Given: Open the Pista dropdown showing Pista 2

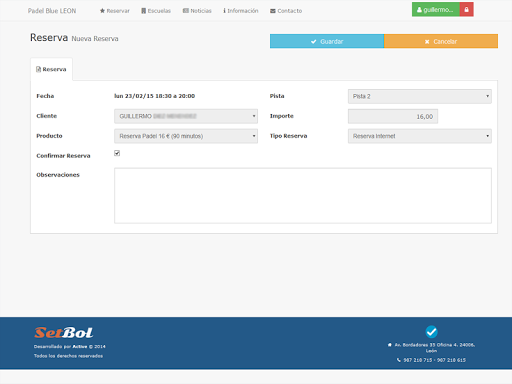Looking at the screenshot, I should pos(420,96).
